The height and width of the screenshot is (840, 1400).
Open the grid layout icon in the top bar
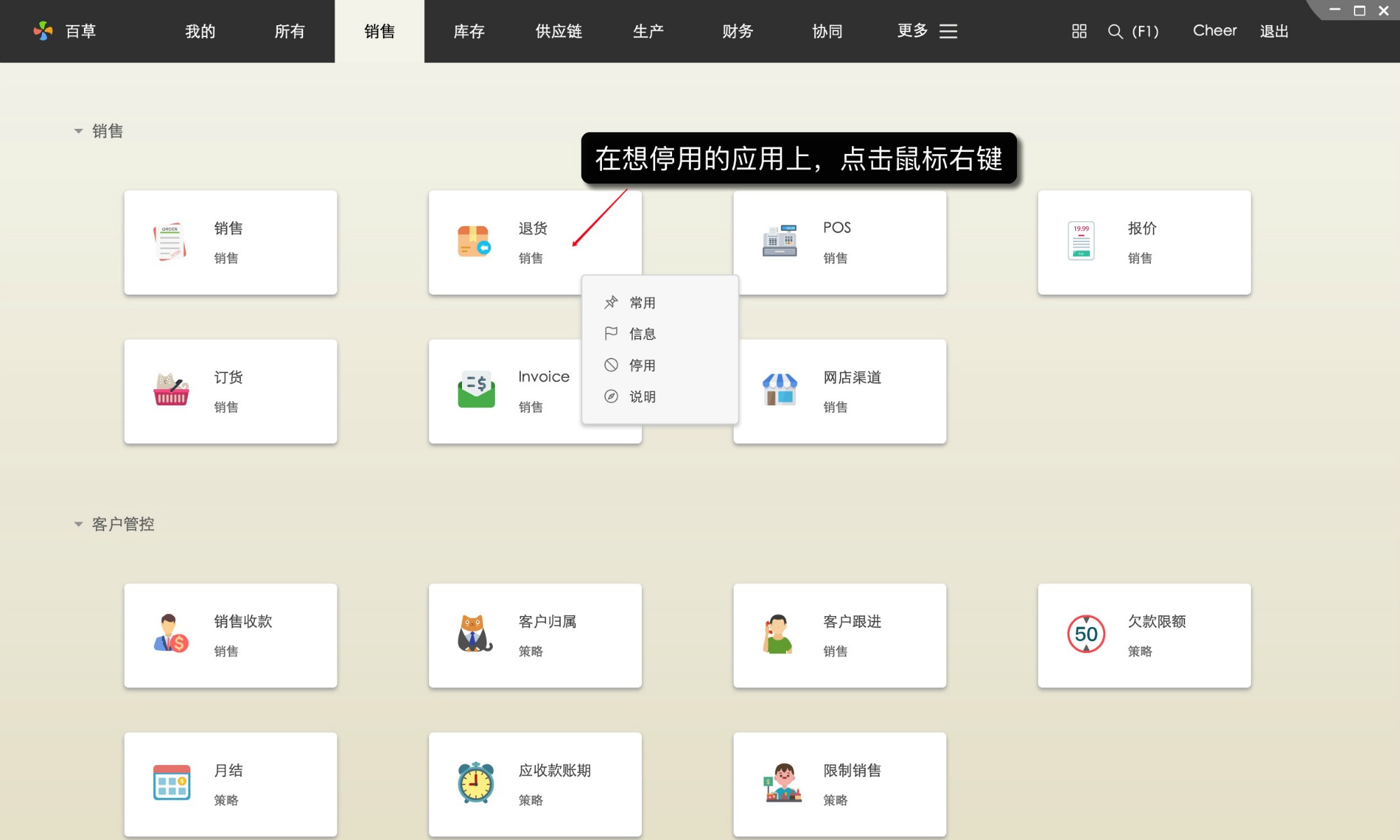1079,31
